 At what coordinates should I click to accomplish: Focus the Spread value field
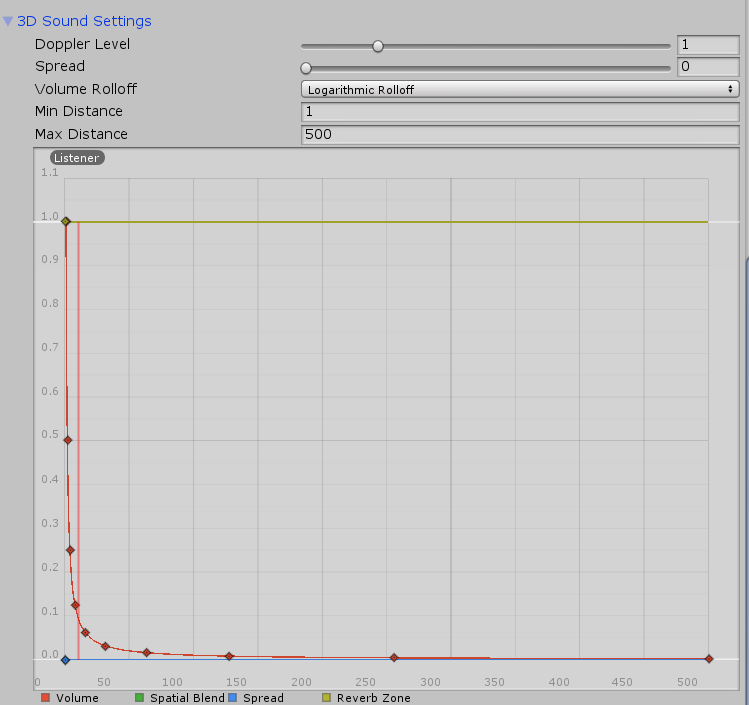pyautogui.click(x=707, y=67)
